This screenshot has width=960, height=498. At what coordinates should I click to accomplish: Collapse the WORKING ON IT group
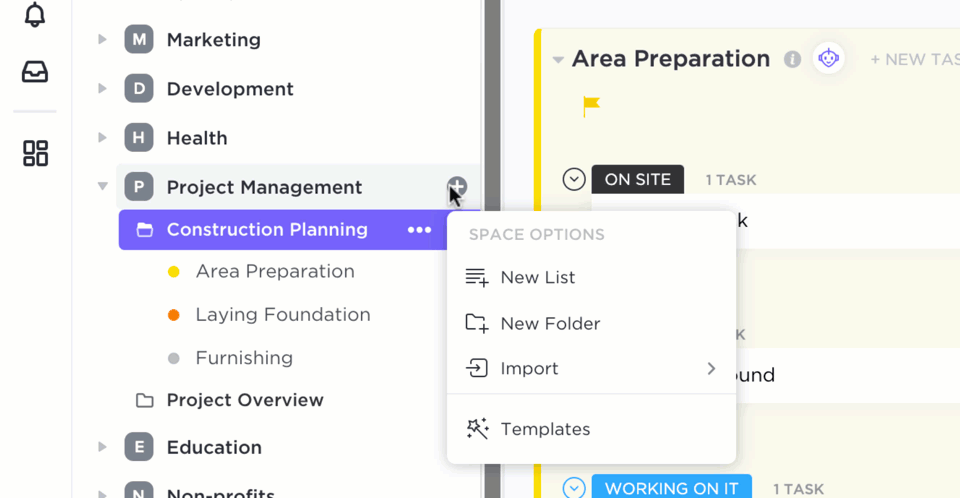coord(573,489)
